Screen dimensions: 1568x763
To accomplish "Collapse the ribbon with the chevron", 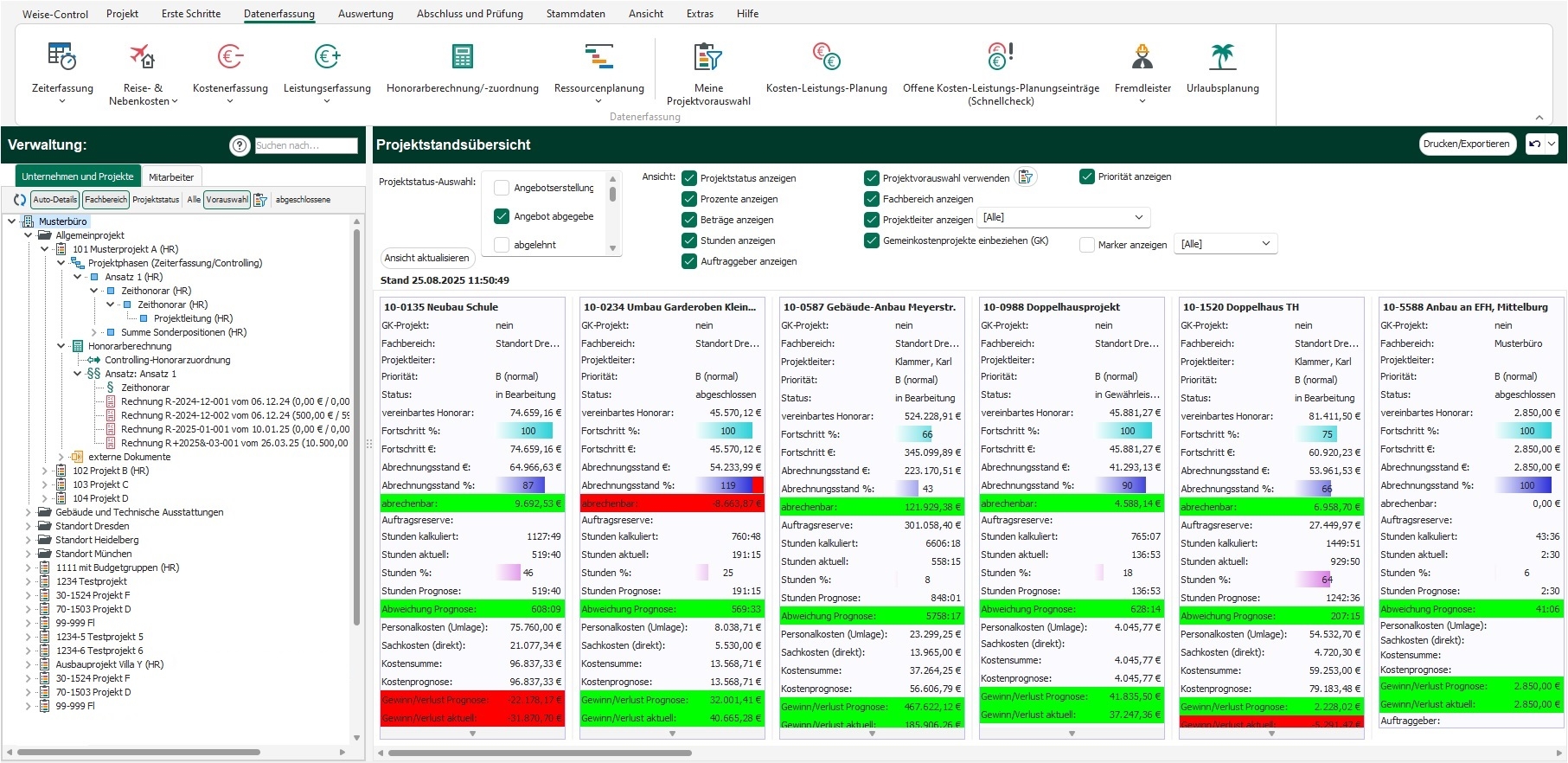I will [x=1539, y=118].
